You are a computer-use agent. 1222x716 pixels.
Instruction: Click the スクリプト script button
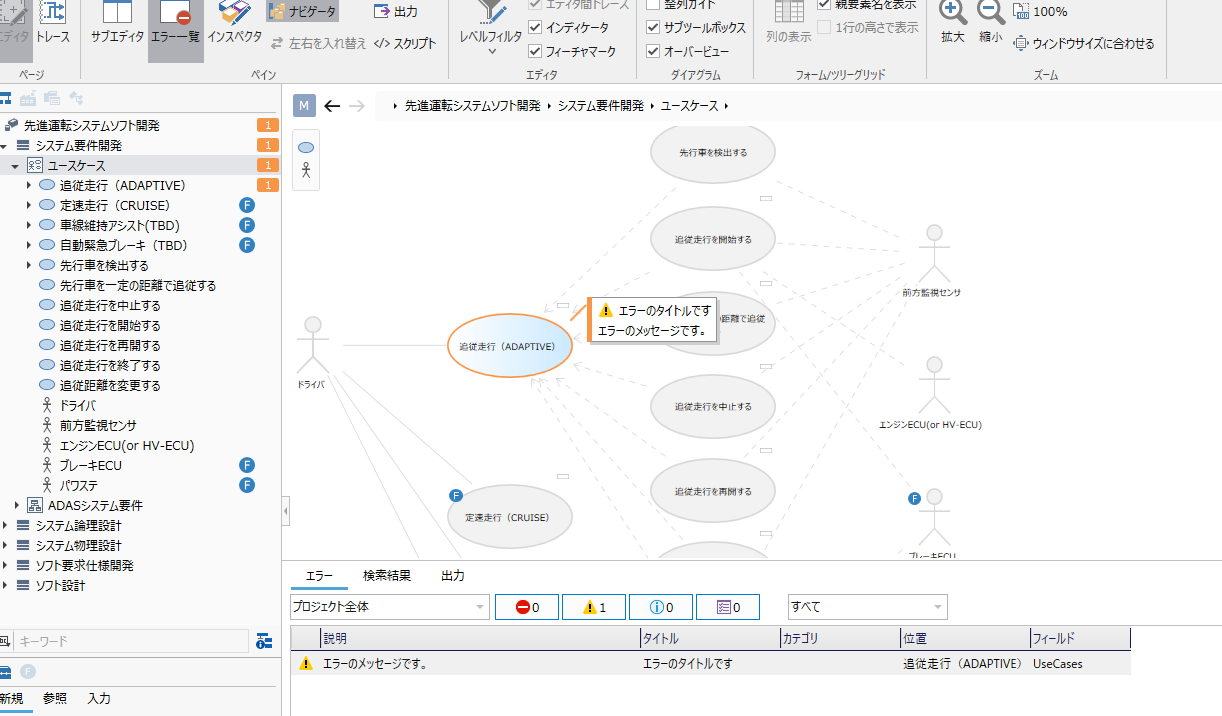coord(405,43)
